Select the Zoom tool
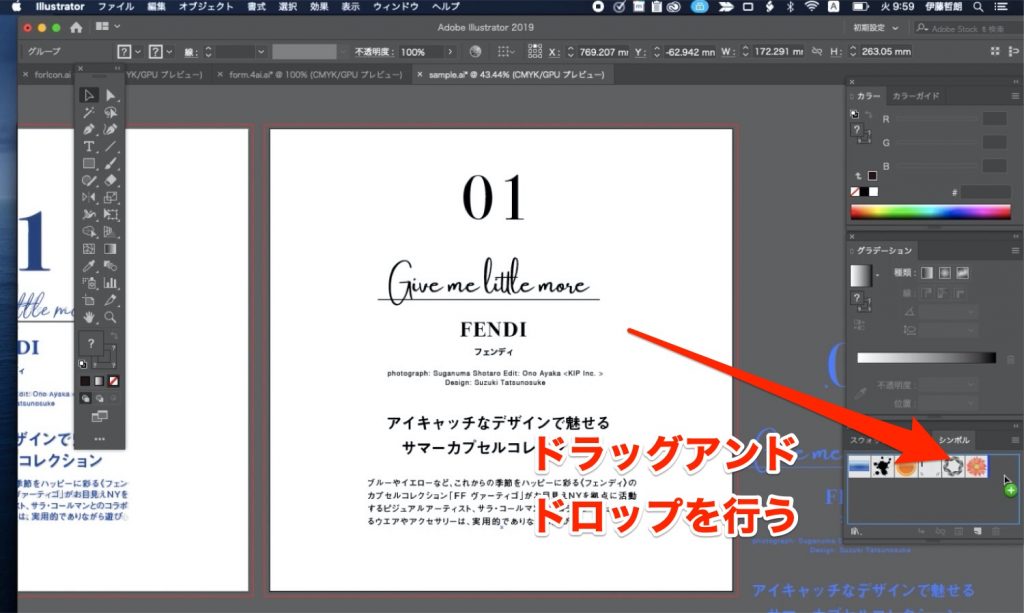 [110, 317]
